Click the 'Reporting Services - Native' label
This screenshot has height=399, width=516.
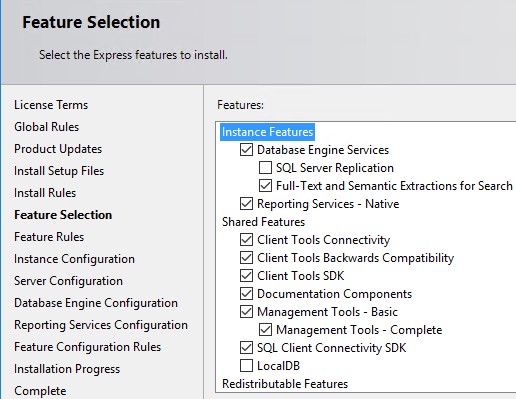click(x=328, y=204)
